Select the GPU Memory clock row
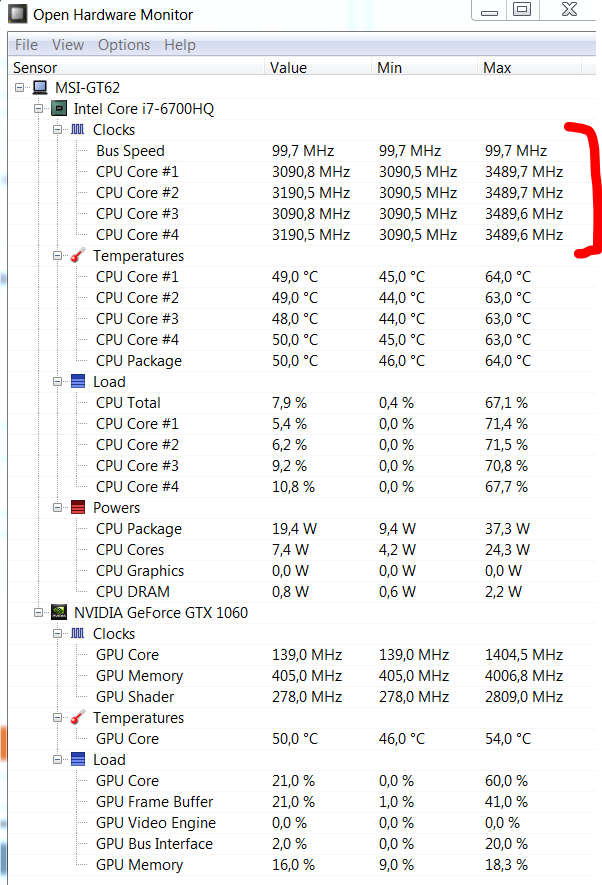This screenshot has width=602, height=885. coord(302,676)
